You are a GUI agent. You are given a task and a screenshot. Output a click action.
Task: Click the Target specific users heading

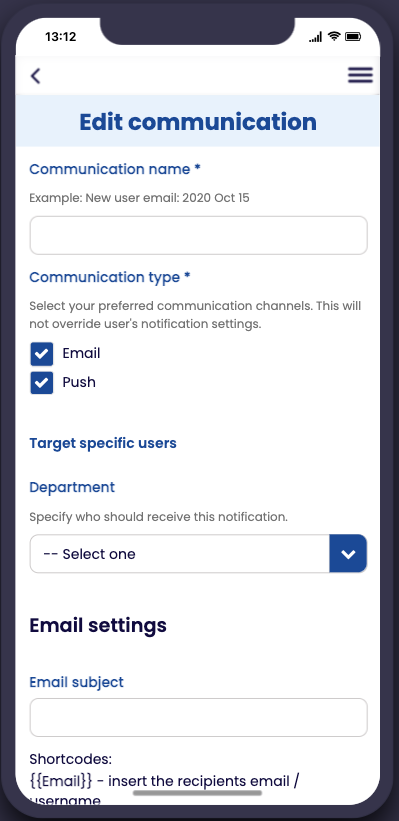coord(103,443)
